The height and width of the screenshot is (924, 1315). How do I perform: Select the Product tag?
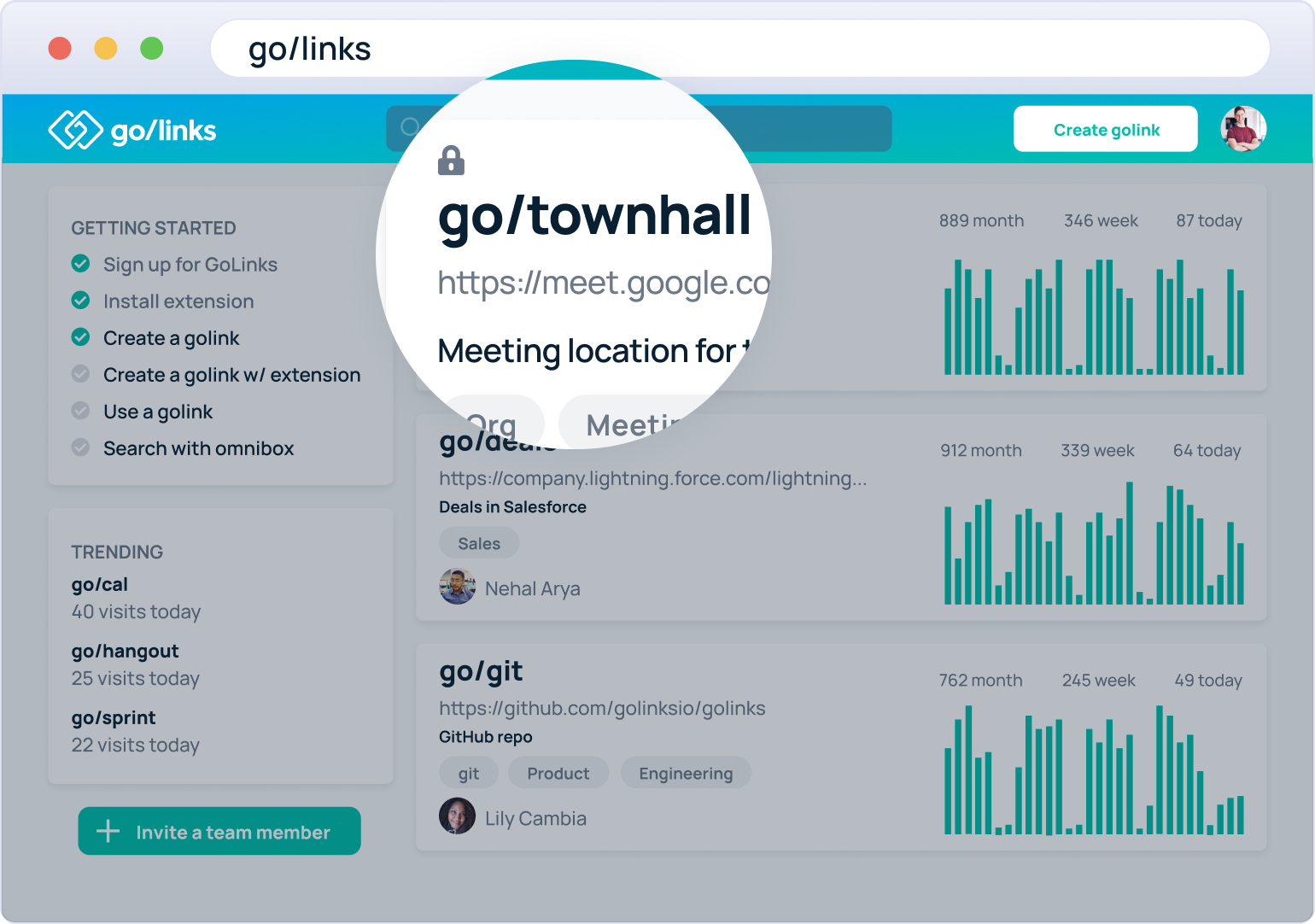click(558, 773)
